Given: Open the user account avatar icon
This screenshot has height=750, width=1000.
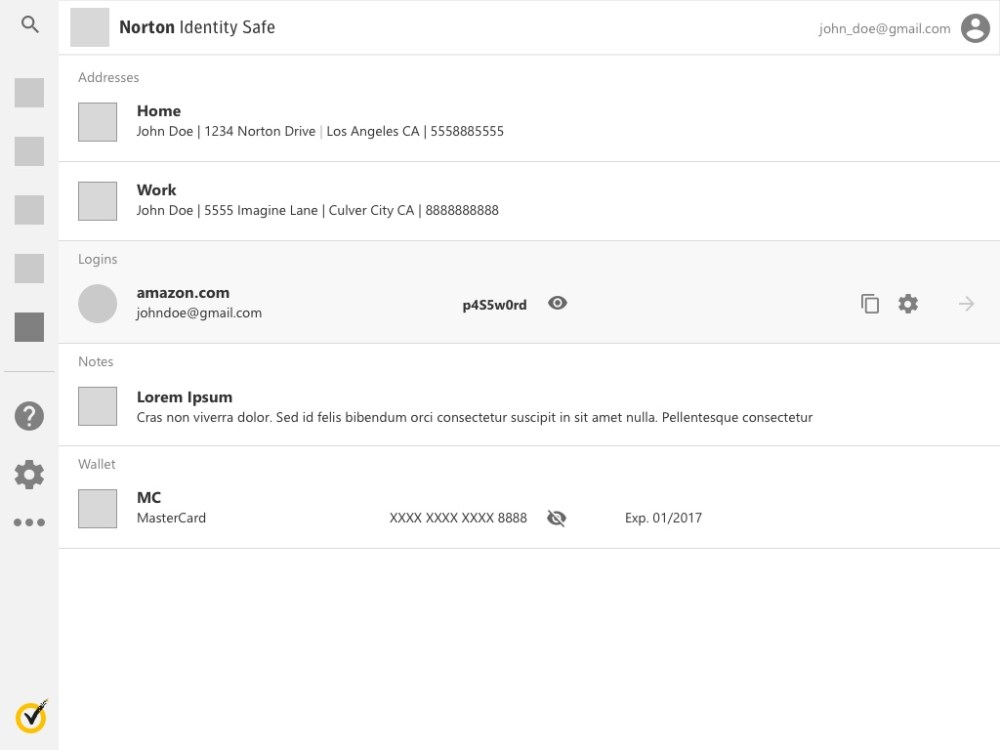Looking at the screenshot, I should click(975, 29).
